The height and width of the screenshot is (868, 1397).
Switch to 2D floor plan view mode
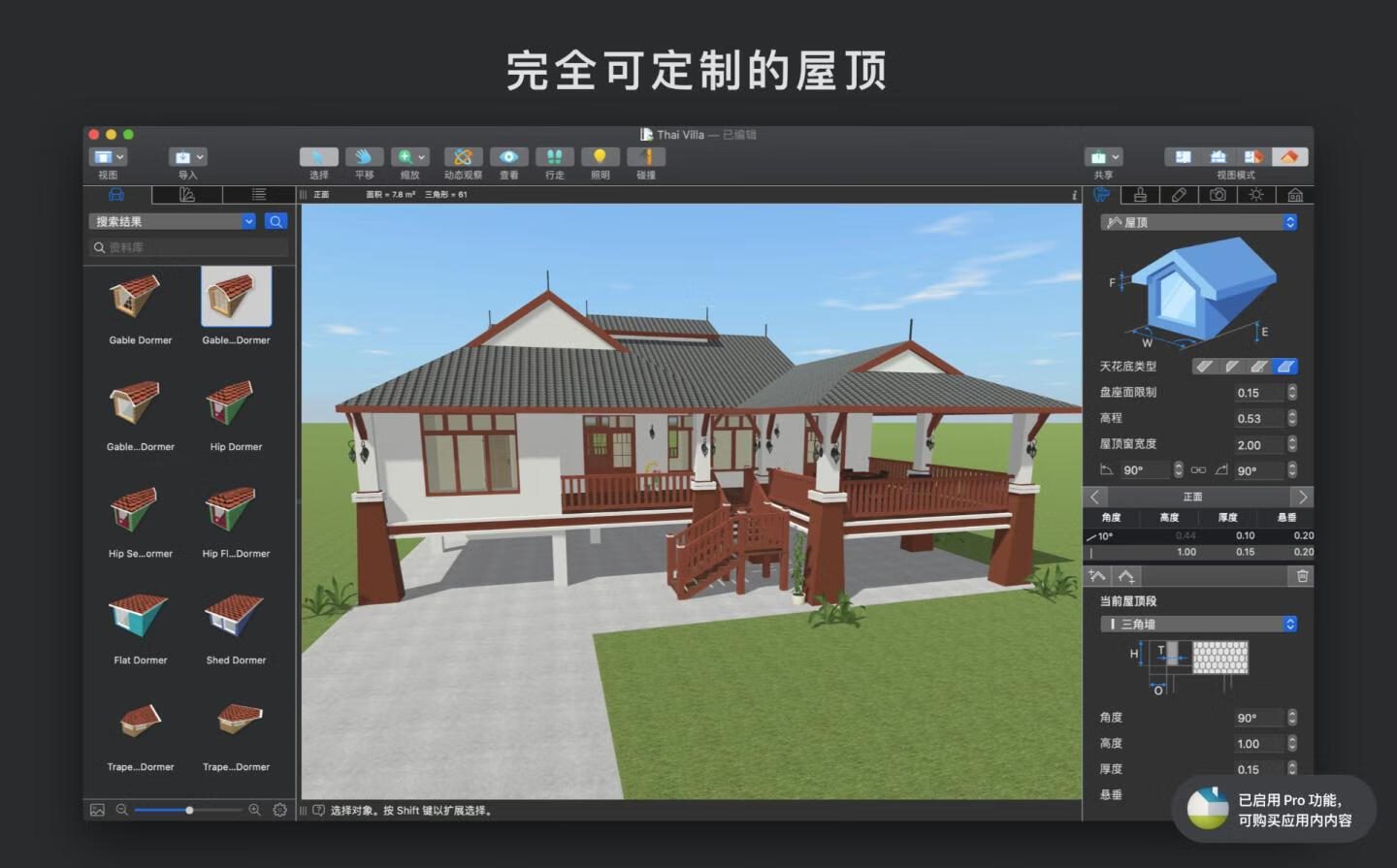[1183, 157]
